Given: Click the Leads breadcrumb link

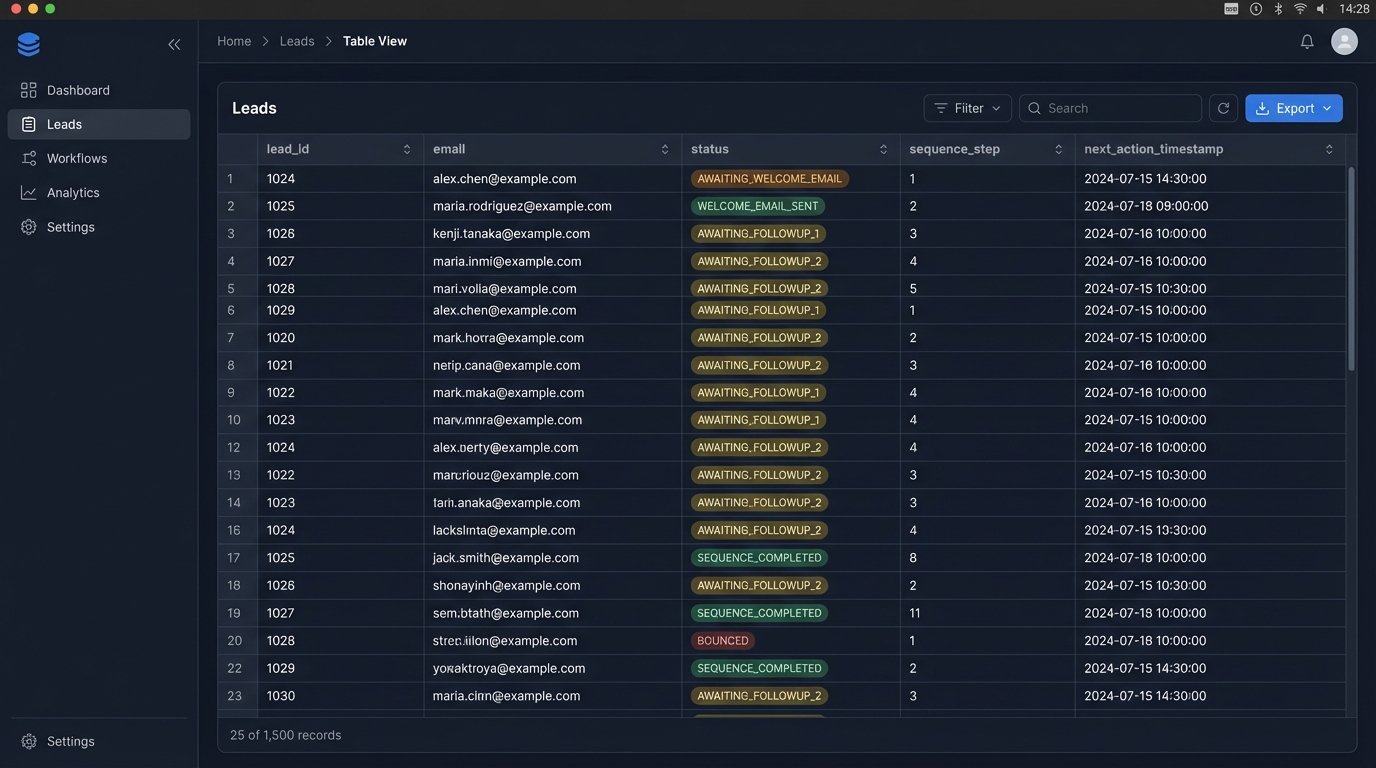Looking at the screenshot, I should point(297,41).
